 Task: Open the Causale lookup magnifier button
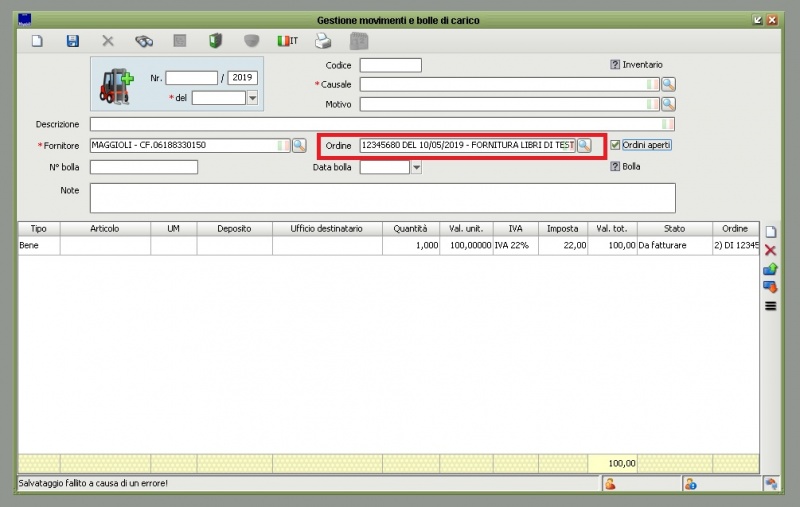(668, 85)
